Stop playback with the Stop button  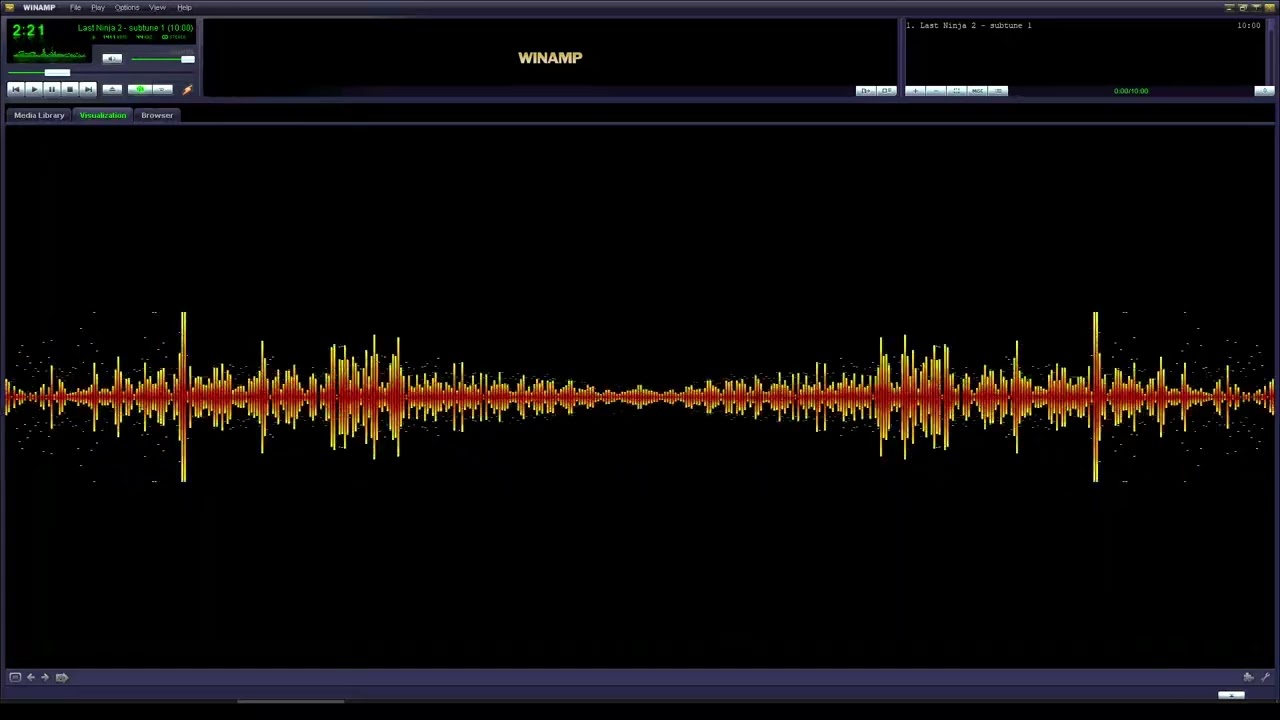point(69,89)
